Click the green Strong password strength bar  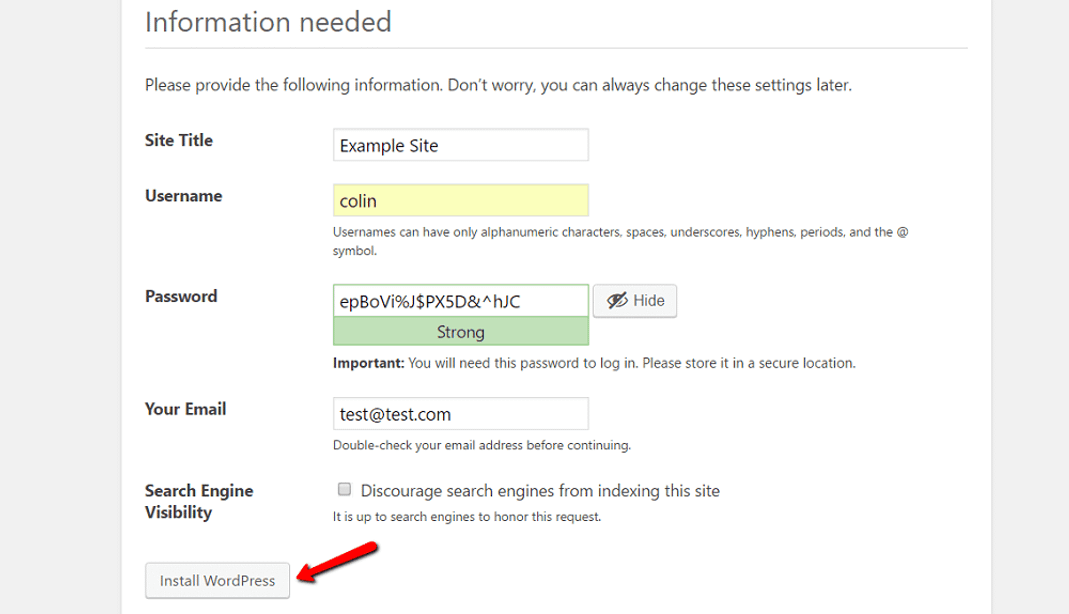coord(460,332)
